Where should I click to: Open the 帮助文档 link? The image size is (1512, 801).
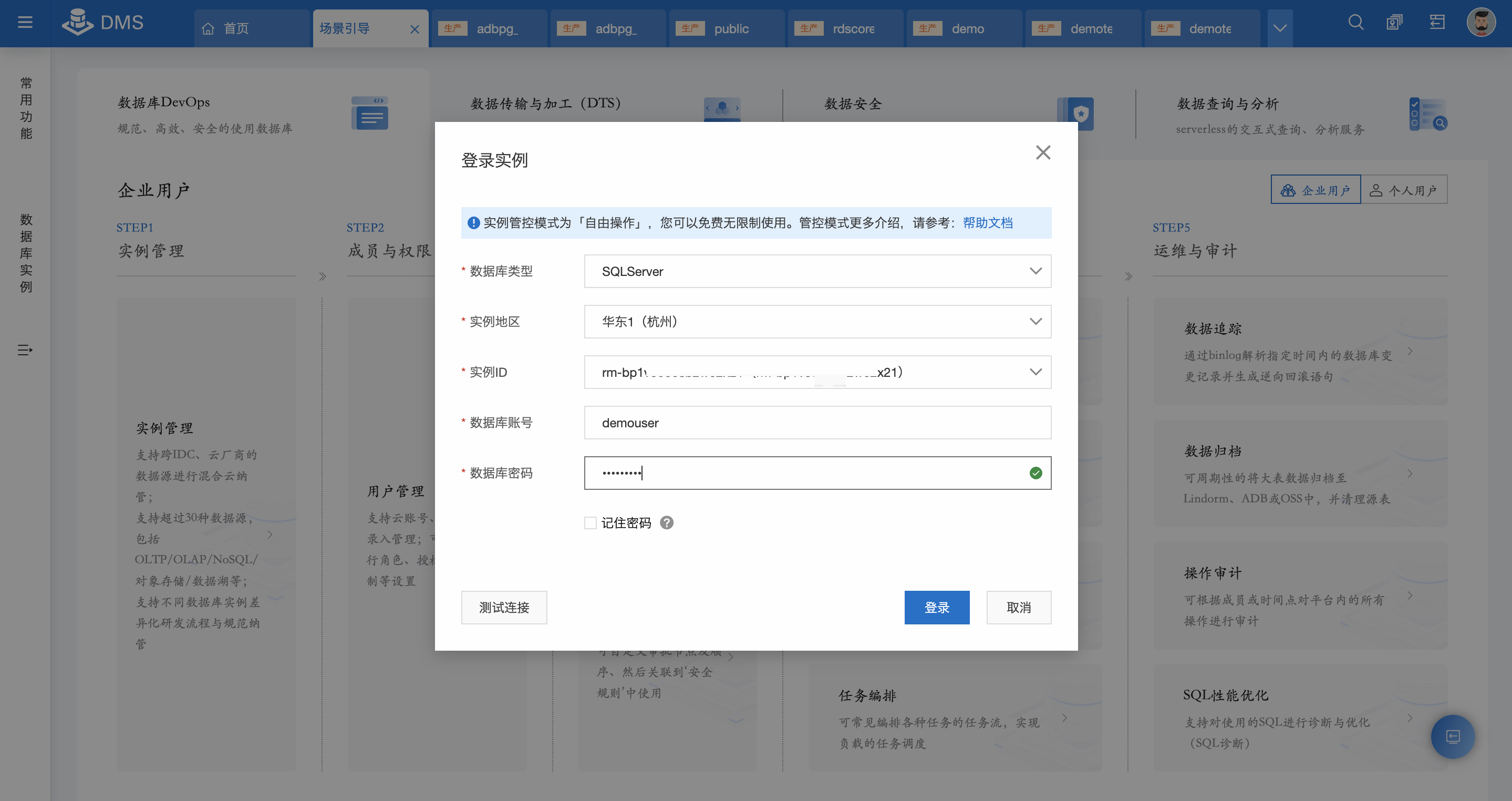pos(988,222)
